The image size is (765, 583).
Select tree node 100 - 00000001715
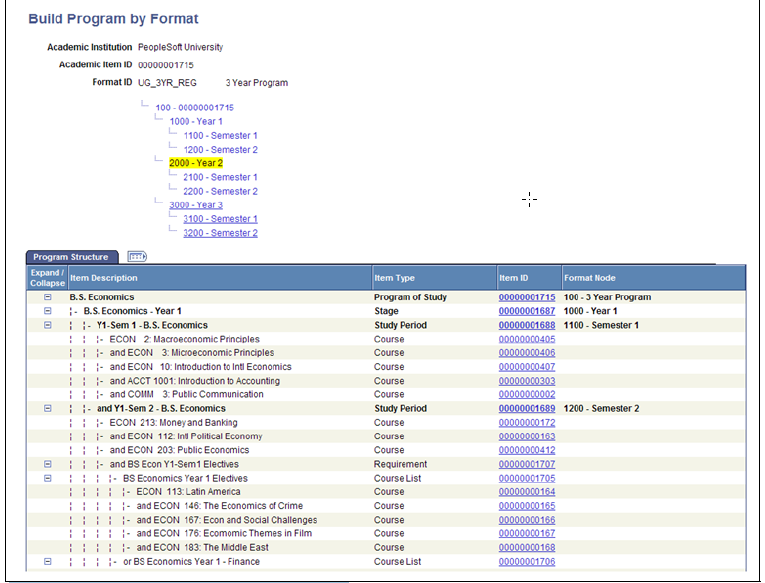(194, 107)
